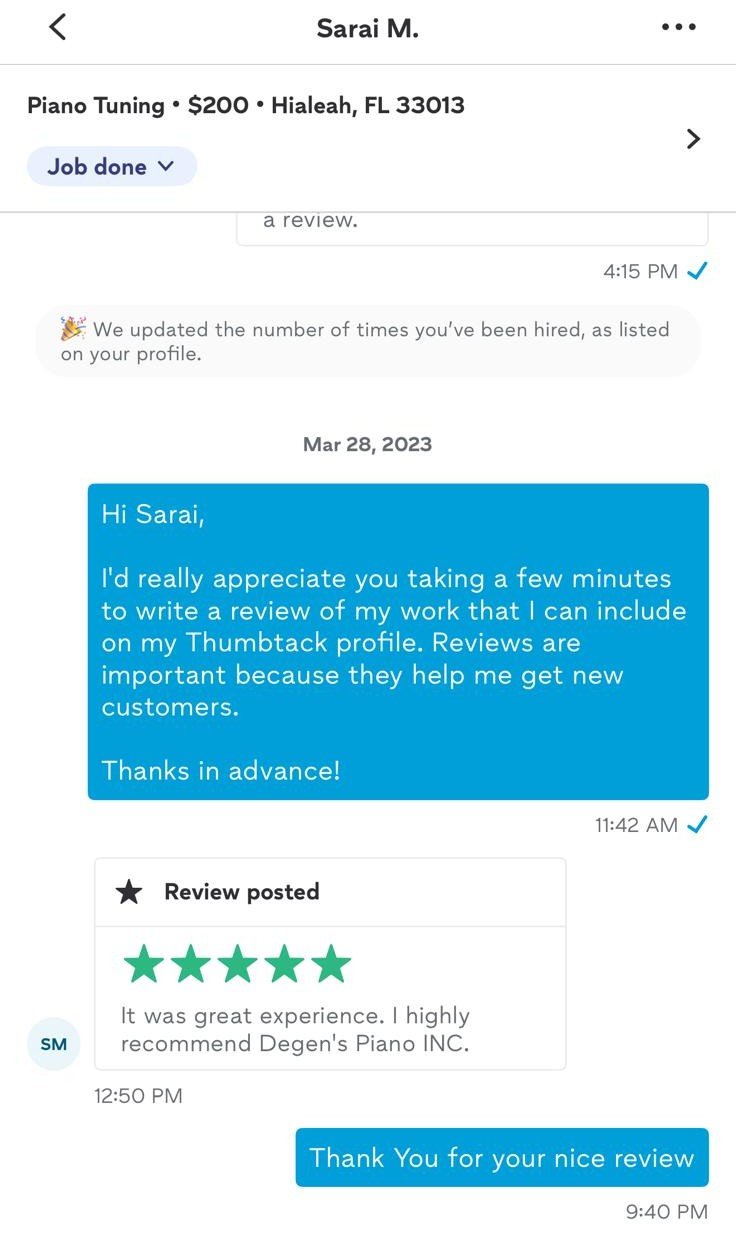Click the first green review star
Viewport: 736px width, 1238px height.
143,963
